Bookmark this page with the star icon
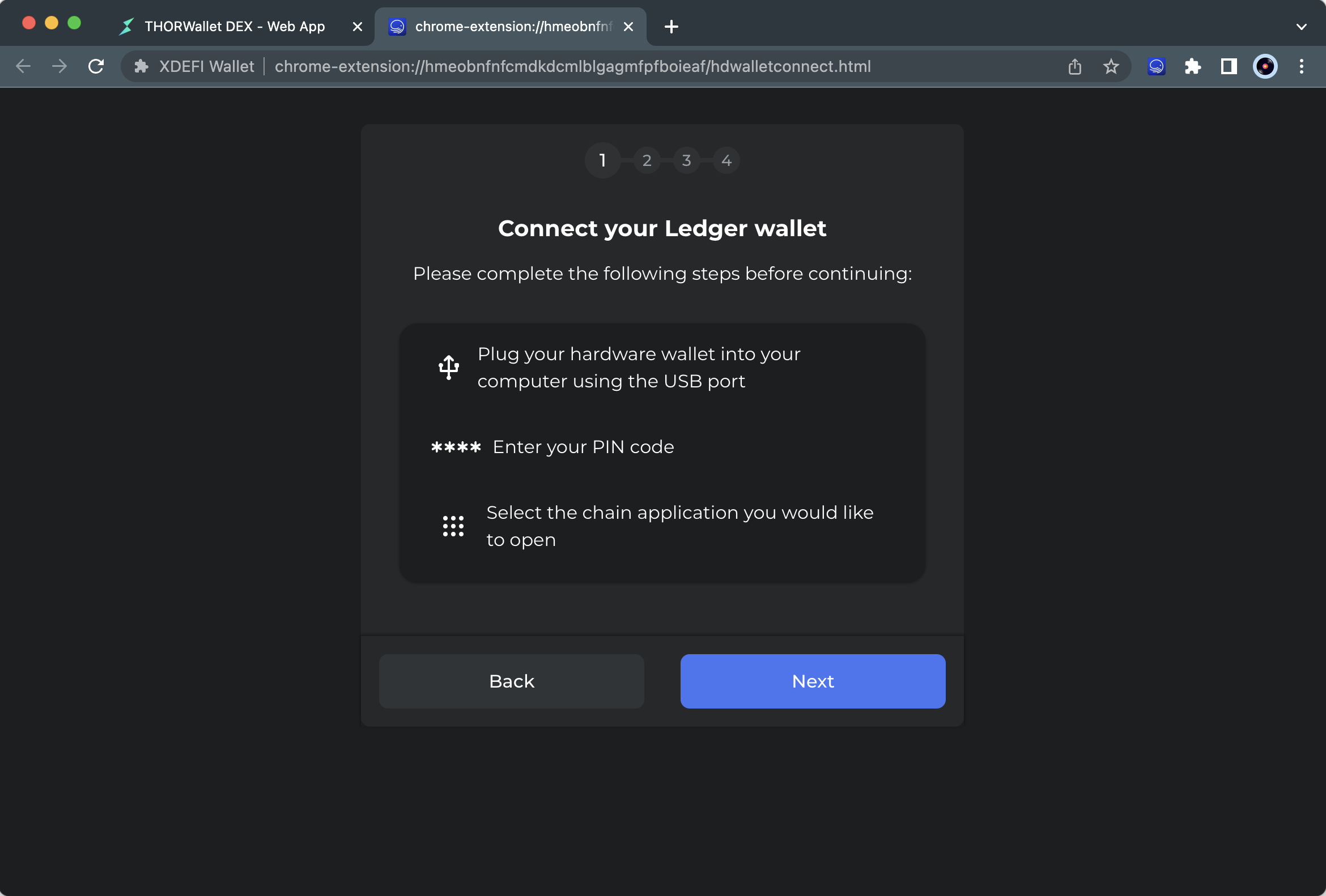 click(x=1110, y=67)
